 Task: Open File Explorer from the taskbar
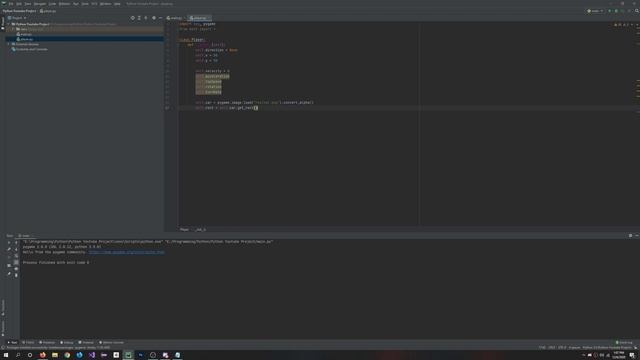[55, 355]
